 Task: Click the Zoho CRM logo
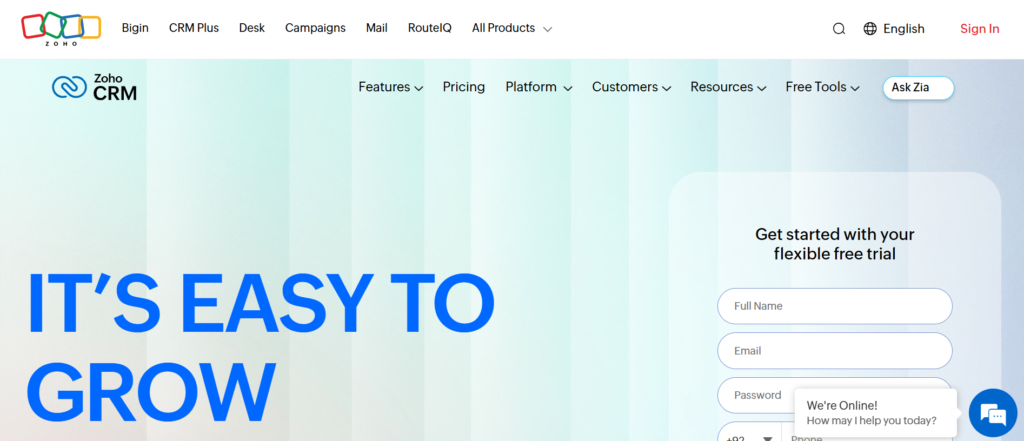pos(95,88)
